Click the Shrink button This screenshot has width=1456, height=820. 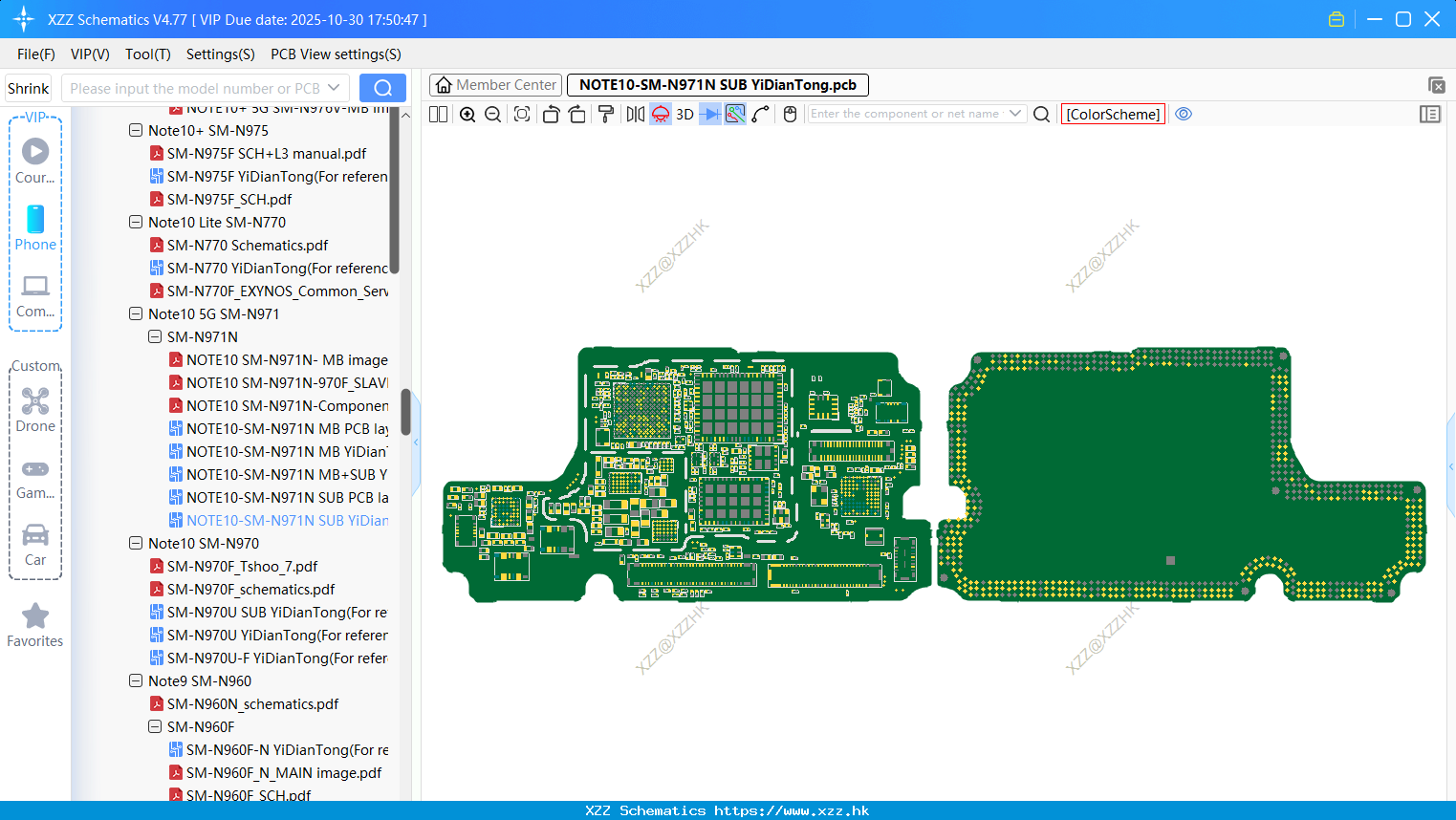(x=28, y=88)
